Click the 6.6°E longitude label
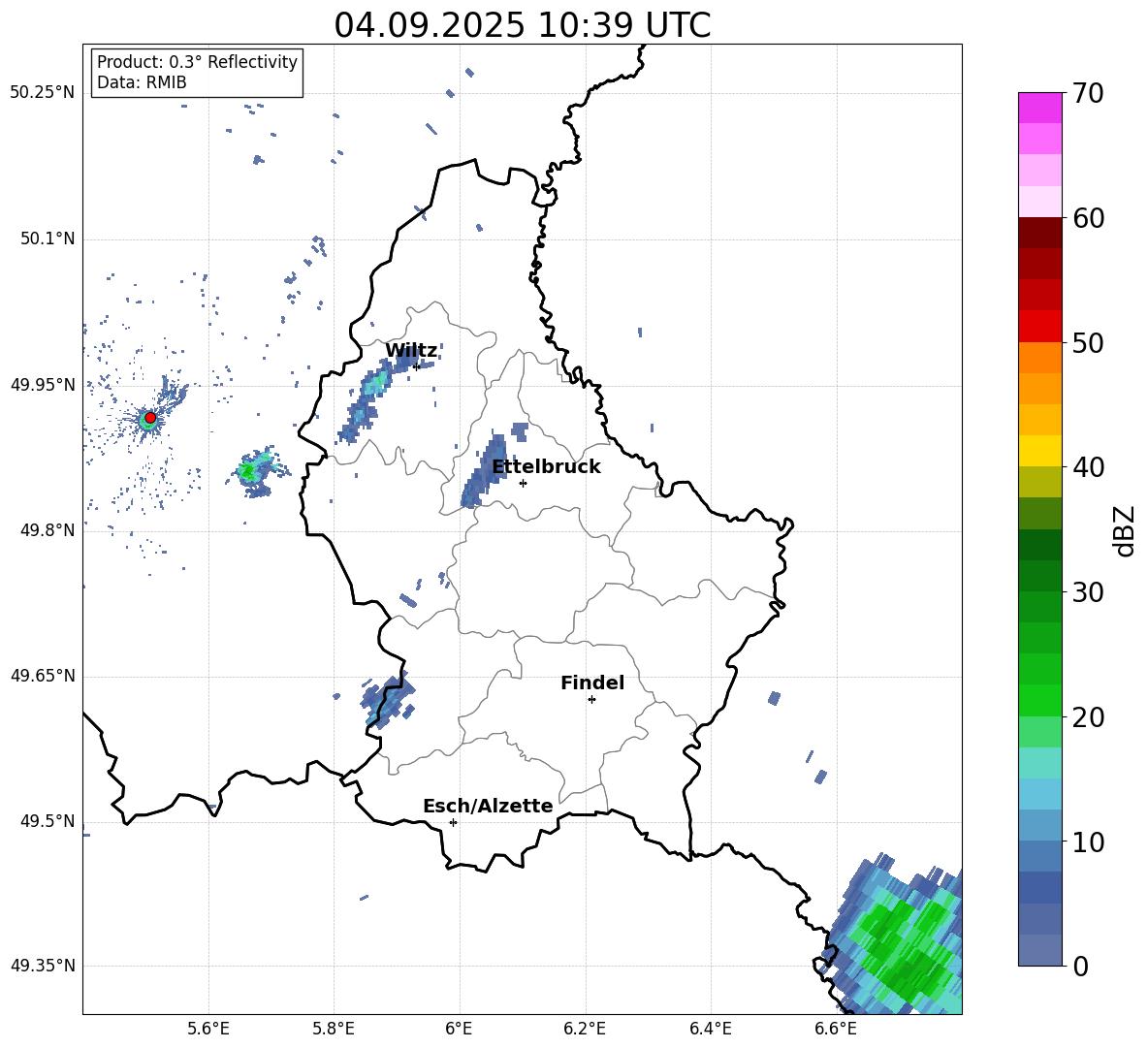Image resolution: width=1148 pixels, height=1048 pixels. (x=836, y=1029)
